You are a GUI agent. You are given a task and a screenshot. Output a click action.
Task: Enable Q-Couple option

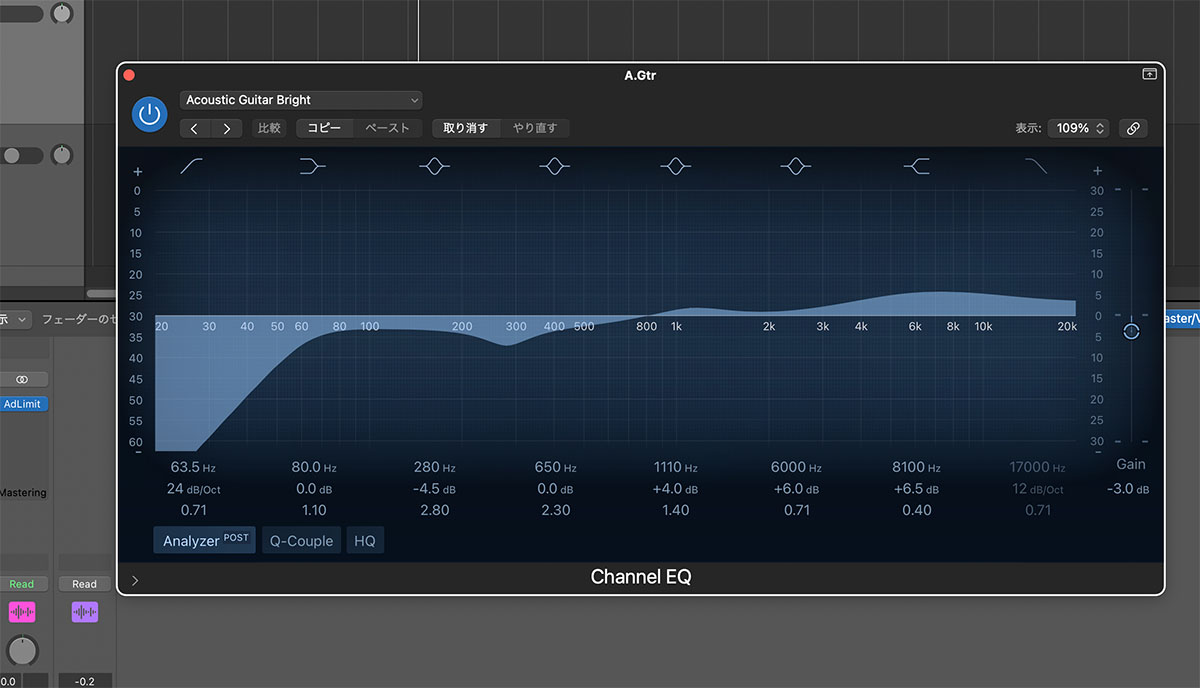pyautogui.click(x=301, y=541)
